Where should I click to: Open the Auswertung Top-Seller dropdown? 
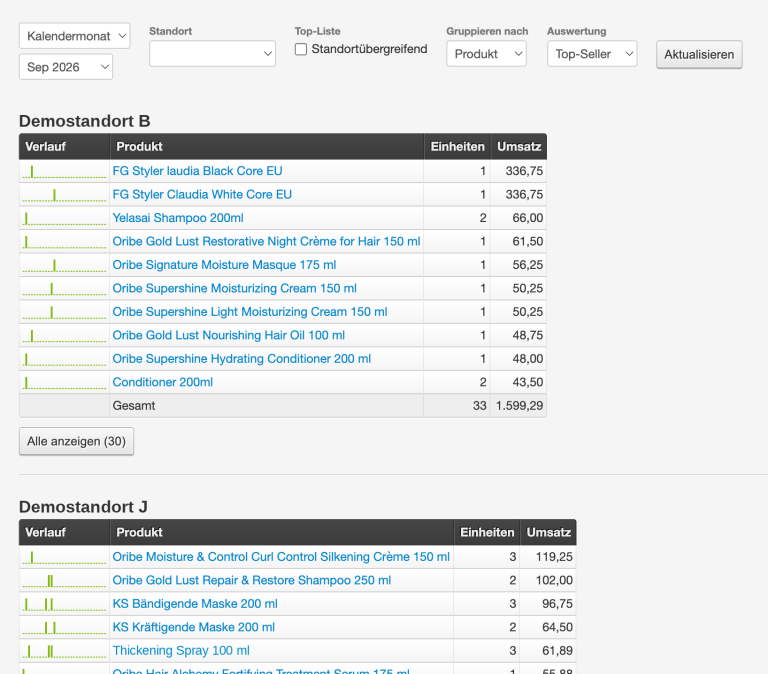pyautogui.click(x=592, y=53)
